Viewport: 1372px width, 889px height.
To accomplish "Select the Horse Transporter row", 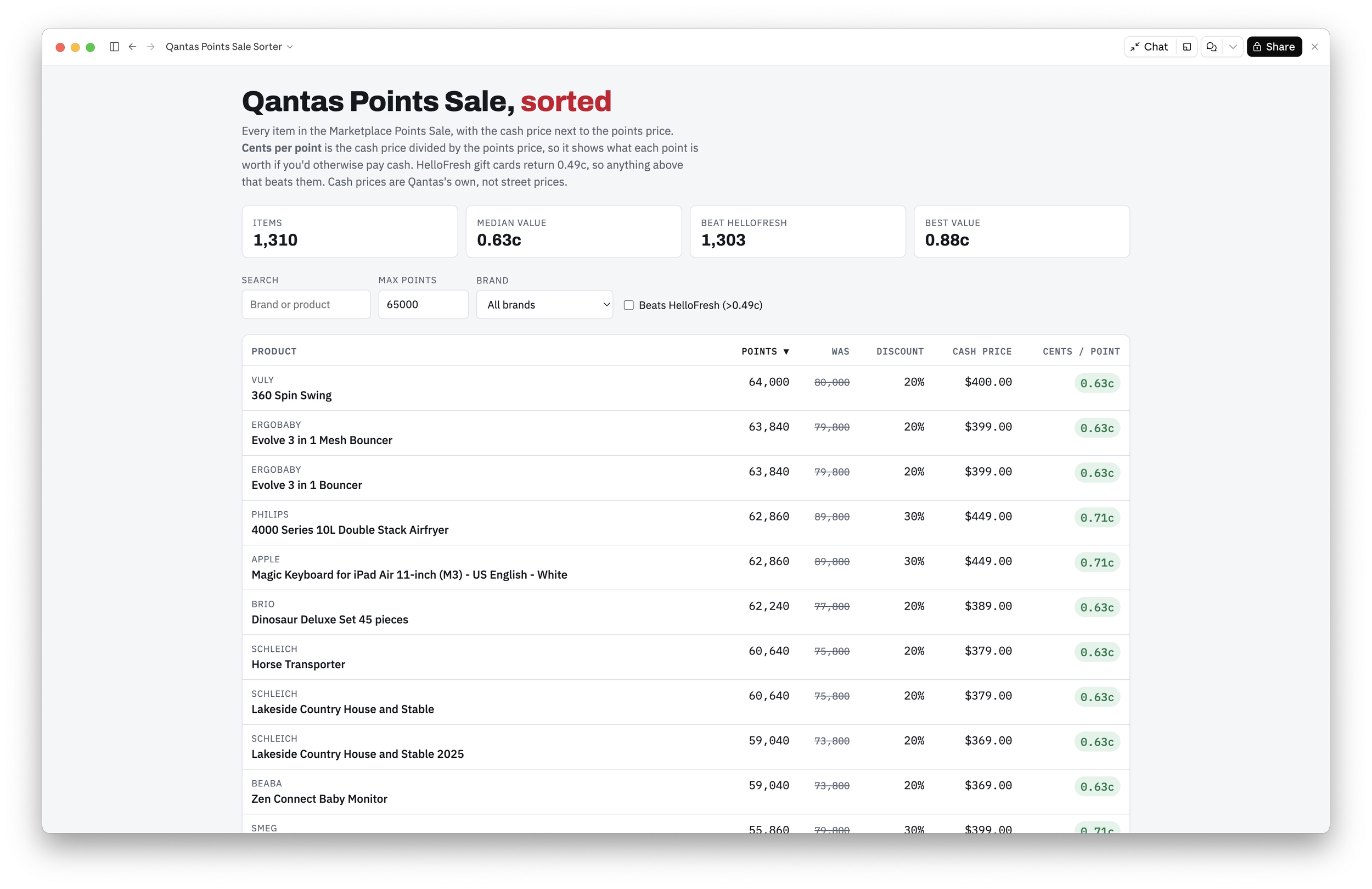I will [685, 657].
